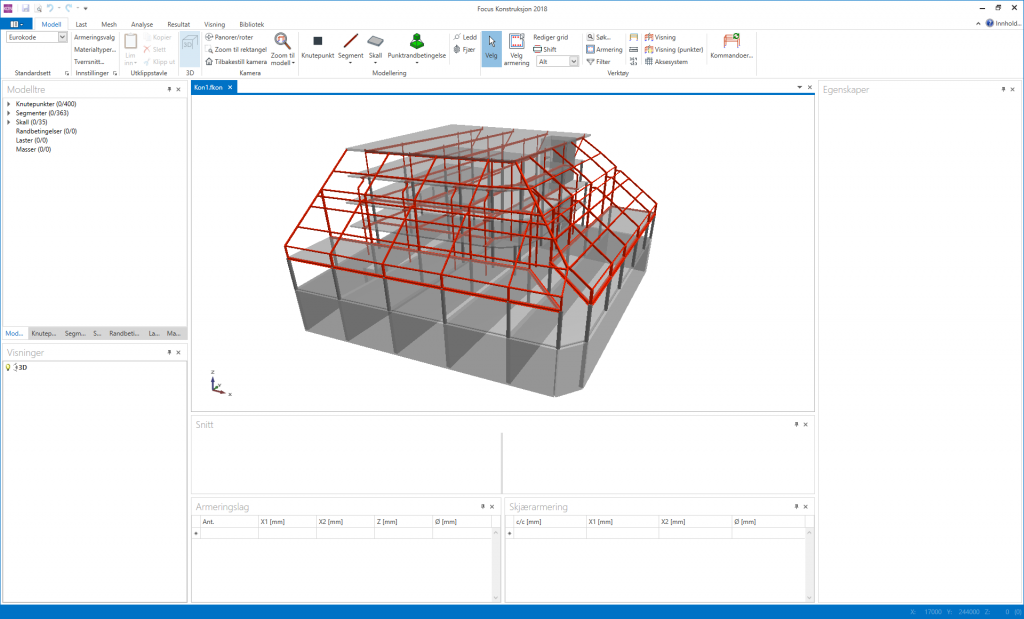The width and height of the screenshot is (1024, 619).
Task: Open the document tab list dropdown arrow
Action: pos(799,87)
